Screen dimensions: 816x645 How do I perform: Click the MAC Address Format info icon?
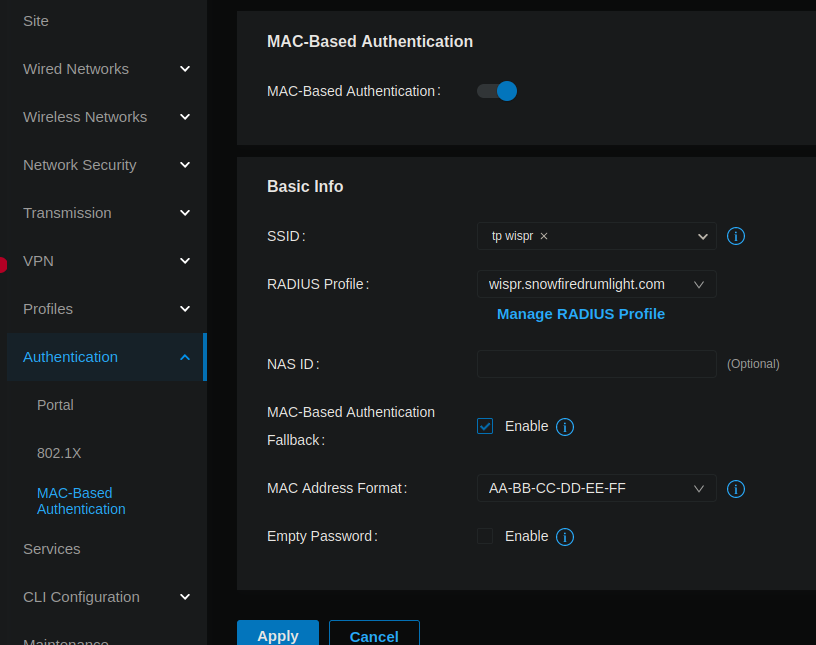tap(736, 489)
